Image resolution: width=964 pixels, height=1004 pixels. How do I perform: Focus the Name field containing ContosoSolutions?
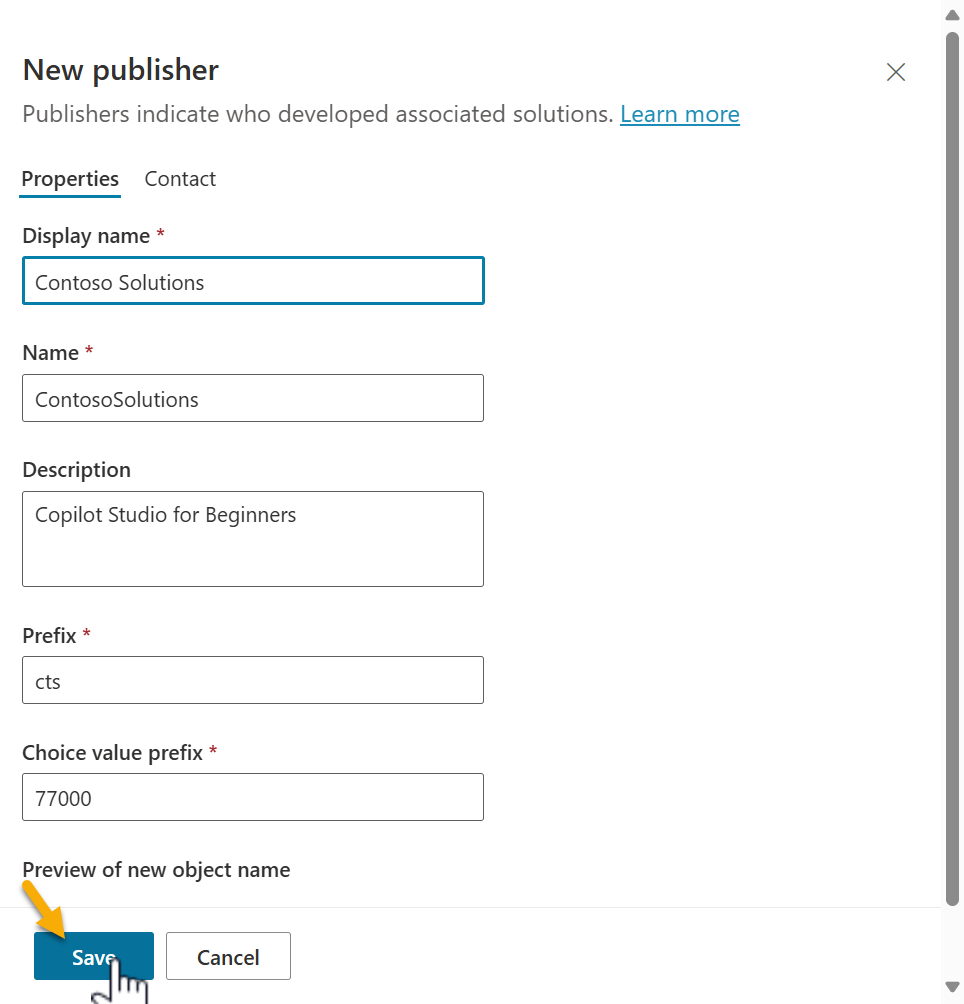pyautogui.click(x=253, y=398)
